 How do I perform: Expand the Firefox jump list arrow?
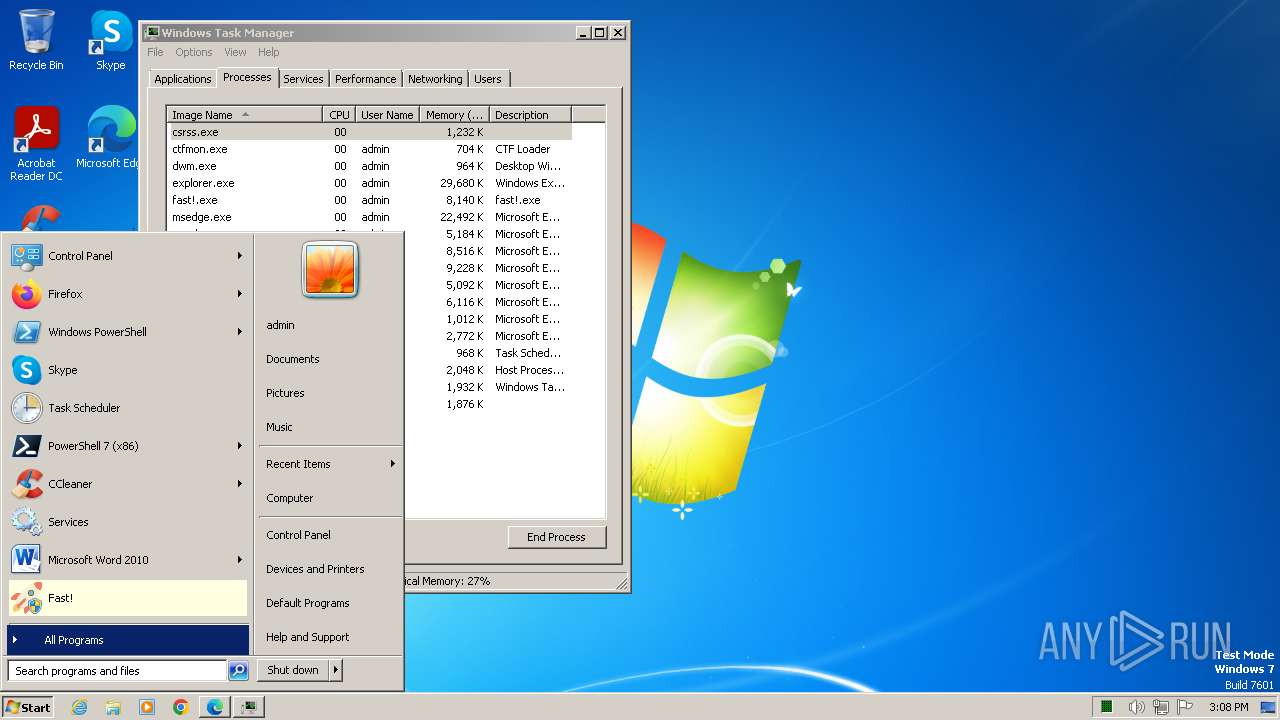pos(240,294)
